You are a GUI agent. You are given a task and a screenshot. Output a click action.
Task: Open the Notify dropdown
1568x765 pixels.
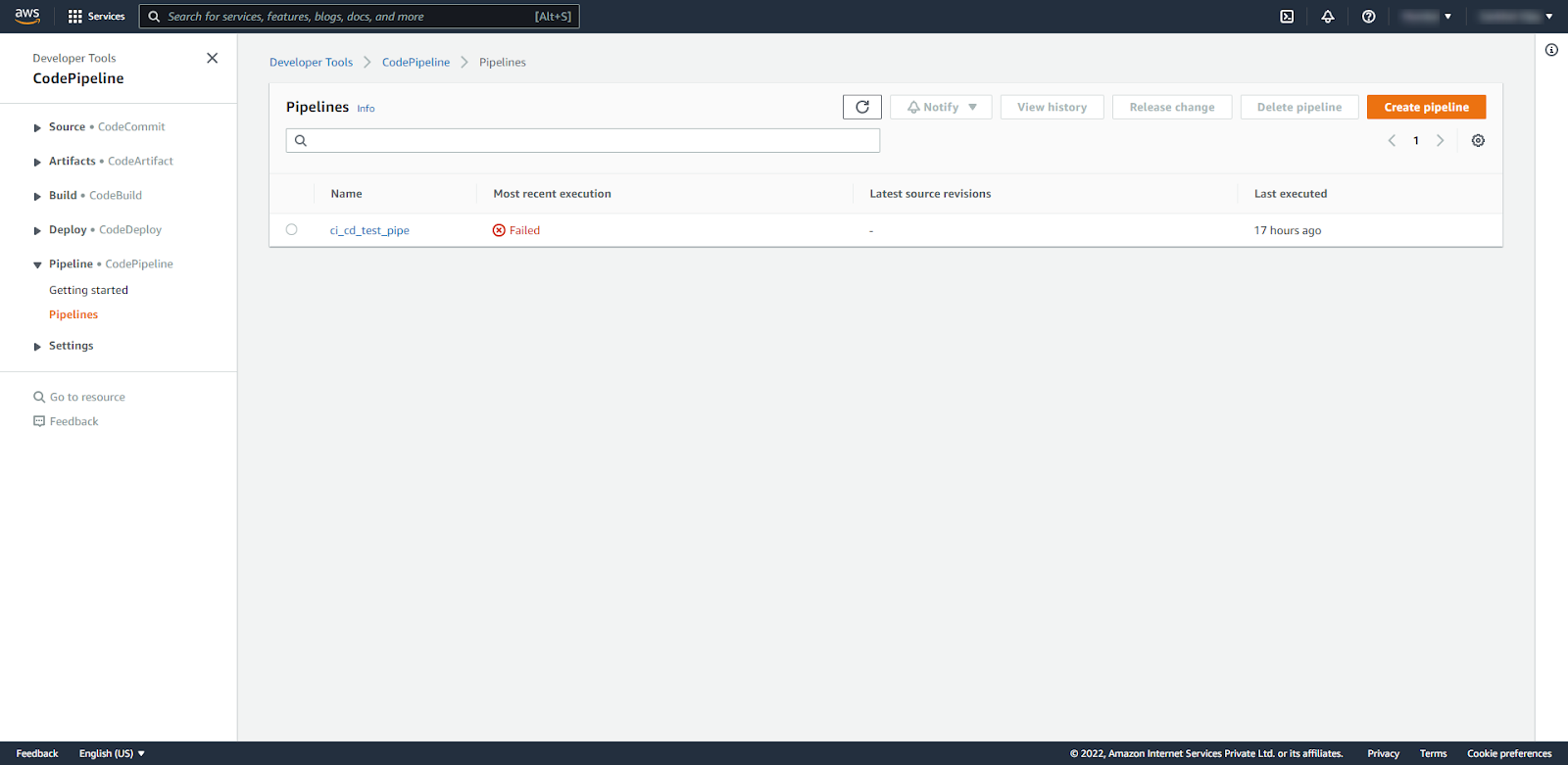[941, 107]
